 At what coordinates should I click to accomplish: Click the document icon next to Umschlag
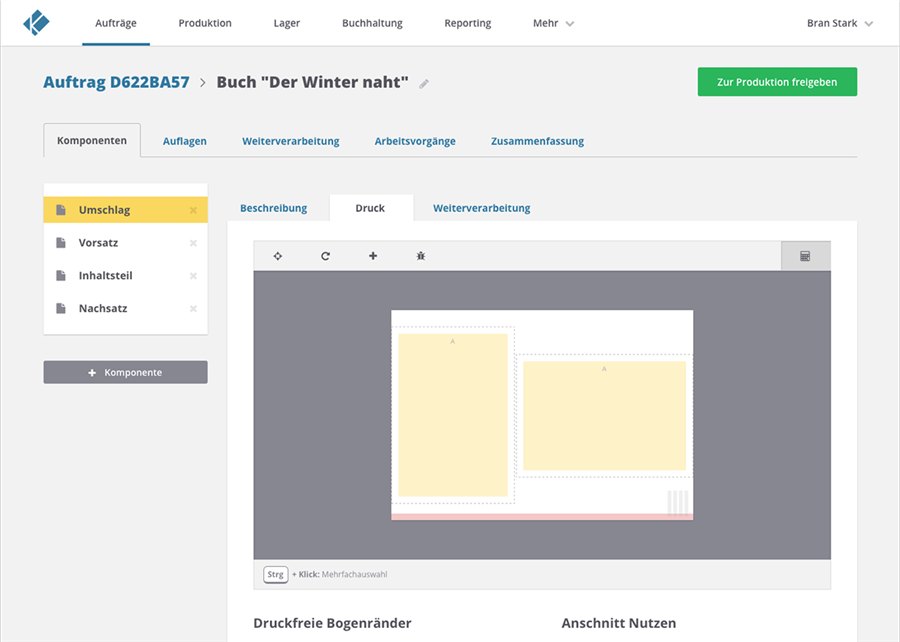pos(61,210)
